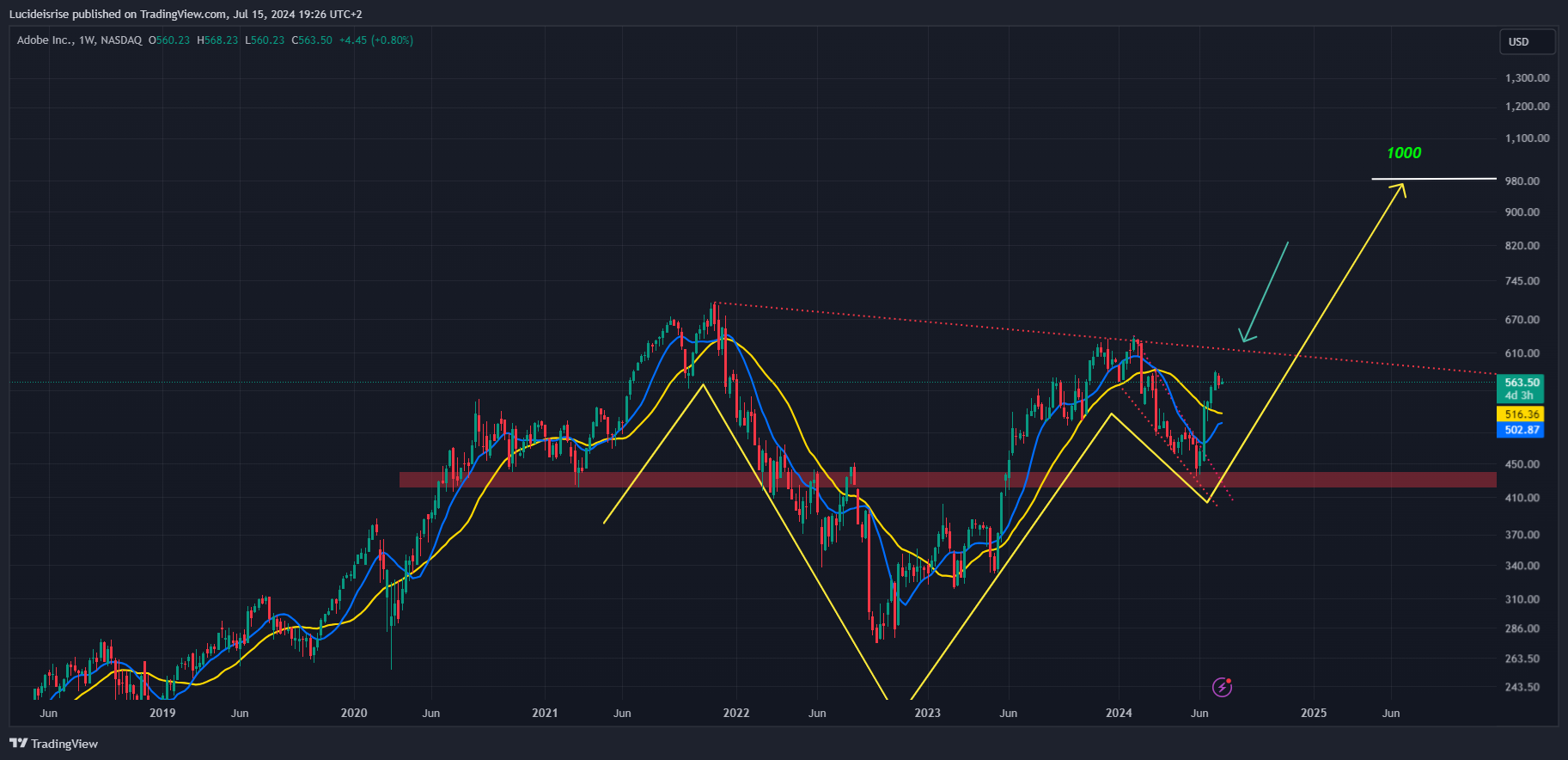Click the 310.00 price axis label
This screenshot has width=1568, height=760.
1522,599
